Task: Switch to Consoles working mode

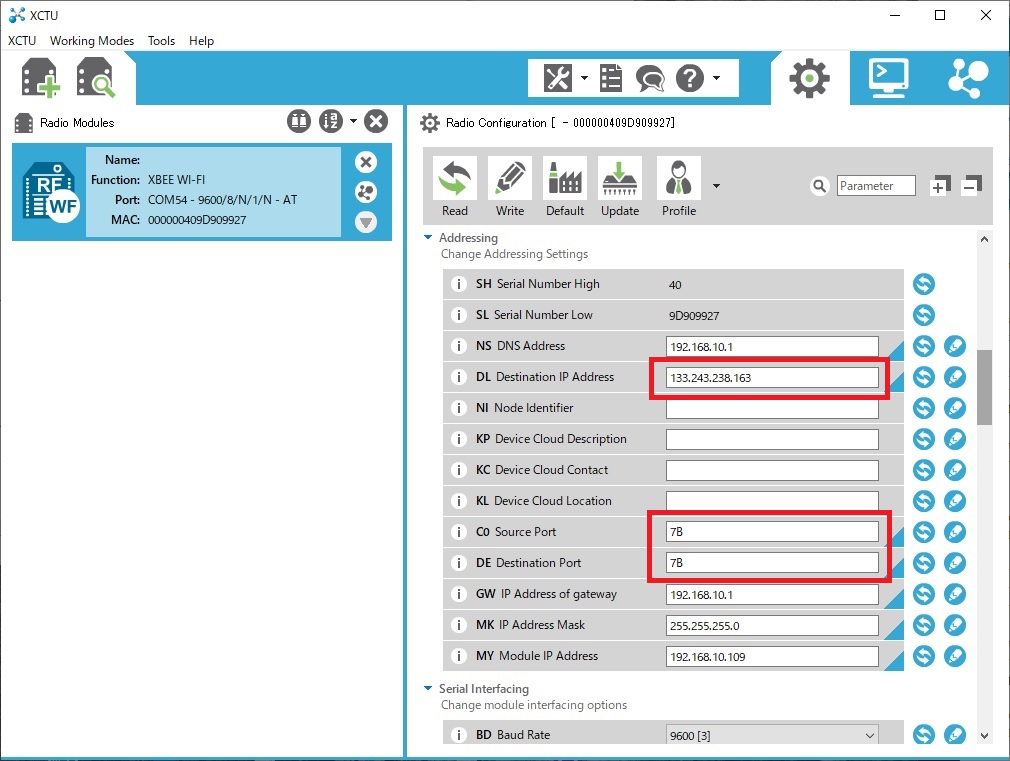Action: point(888,77)
